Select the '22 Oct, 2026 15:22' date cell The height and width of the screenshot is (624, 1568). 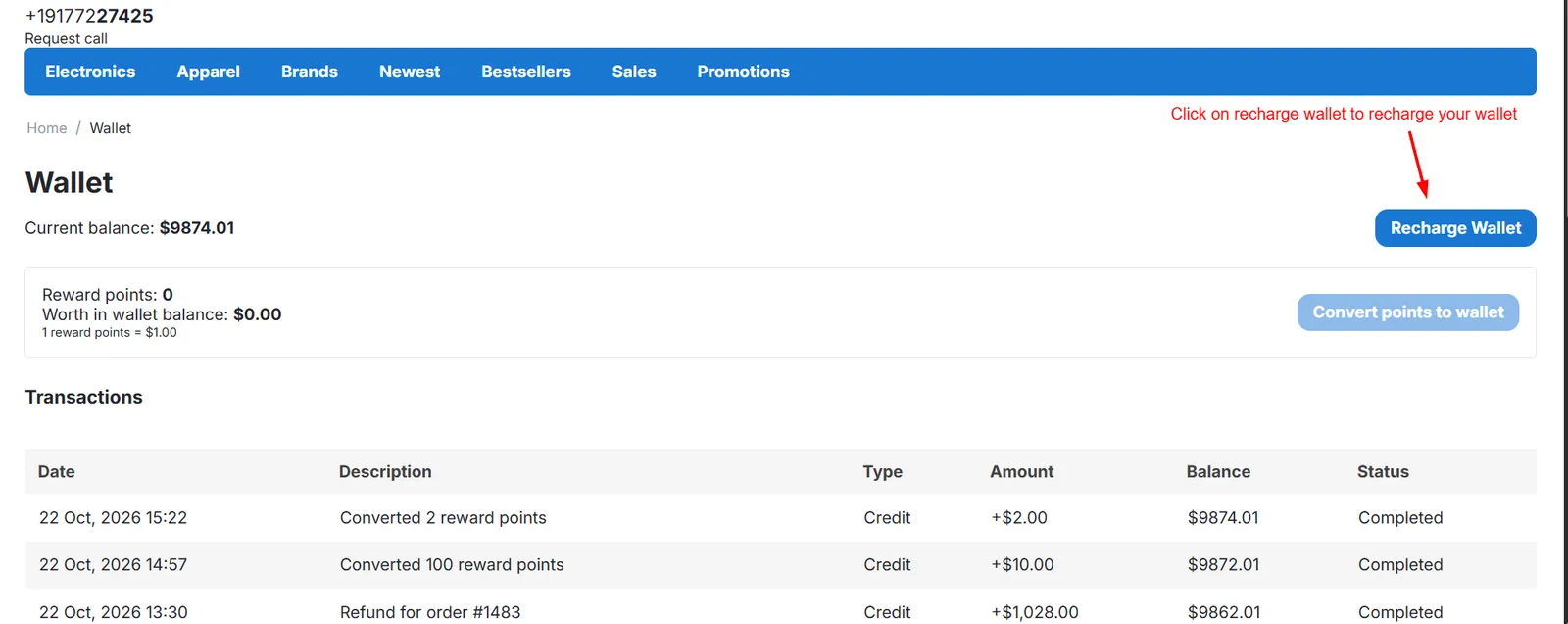pos(113,517)
